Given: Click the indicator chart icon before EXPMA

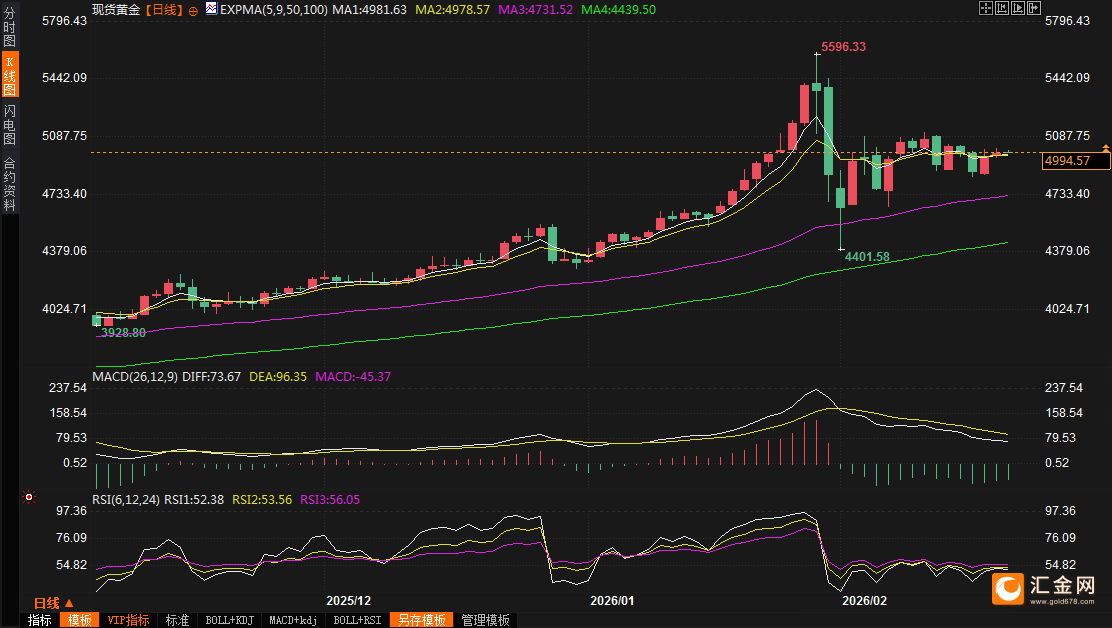Looking at the screenshot, I should point(211,9).
